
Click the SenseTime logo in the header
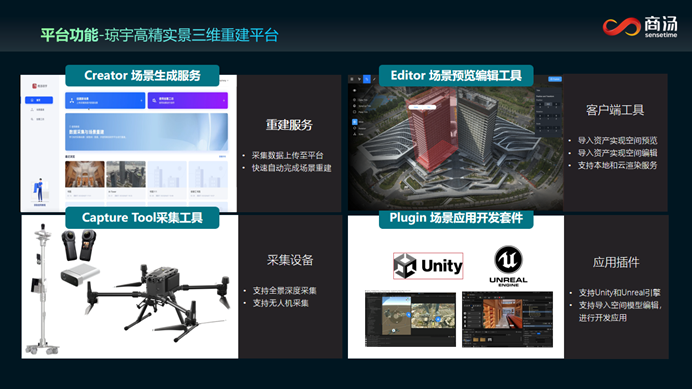(640, 26)
